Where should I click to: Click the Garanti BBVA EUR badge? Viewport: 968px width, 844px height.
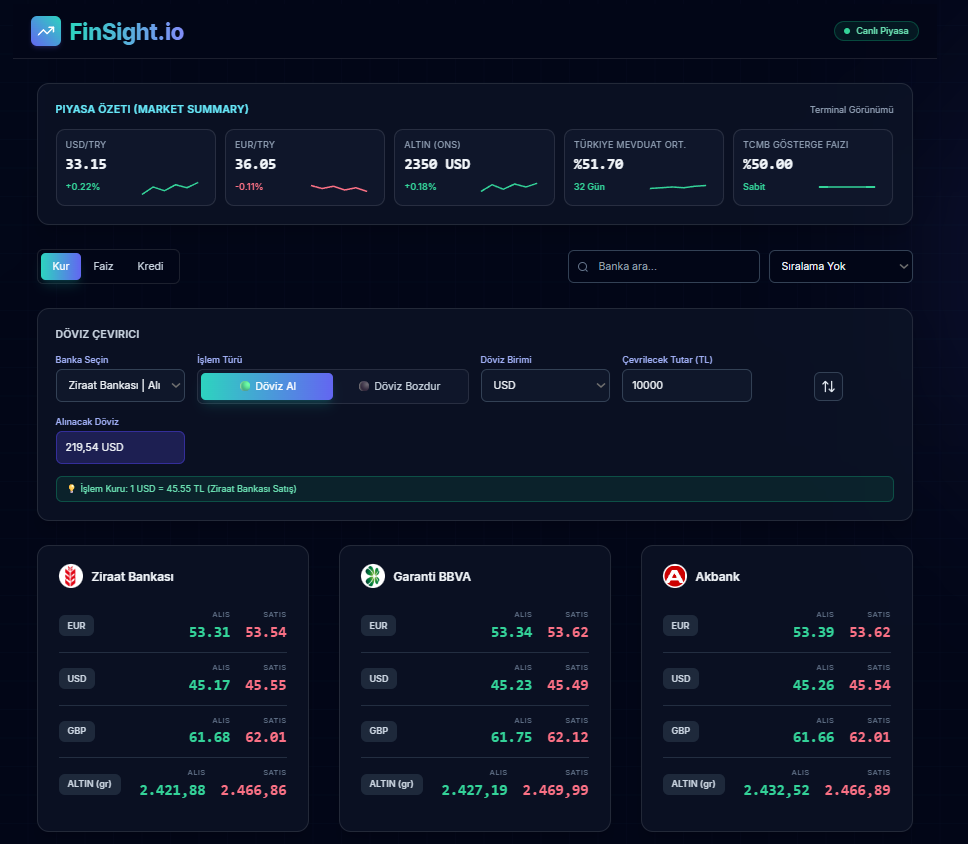378,625
